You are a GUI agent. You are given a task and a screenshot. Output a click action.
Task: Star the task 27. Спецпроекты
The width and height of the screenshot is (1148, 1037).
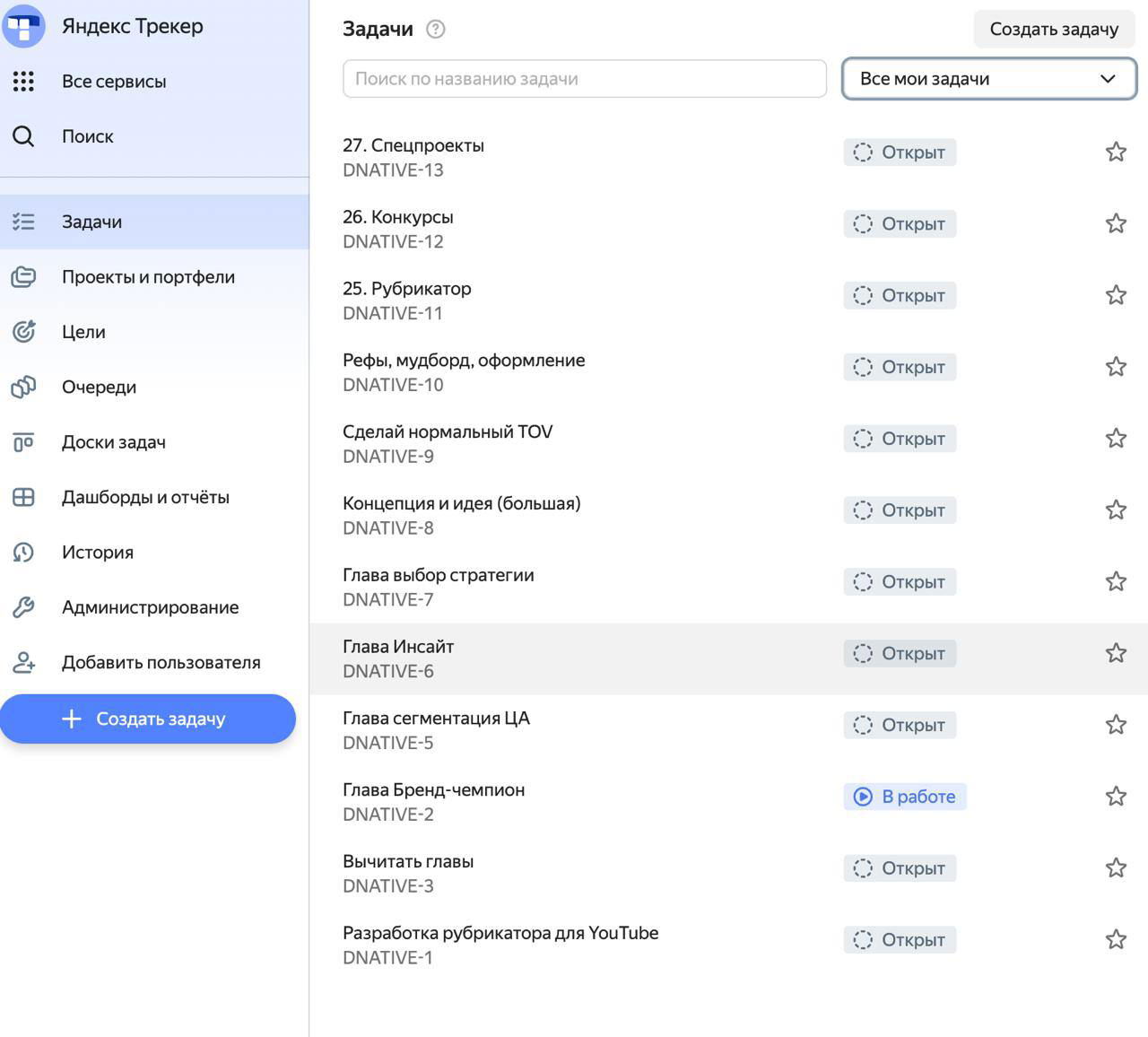[1116, 152]
